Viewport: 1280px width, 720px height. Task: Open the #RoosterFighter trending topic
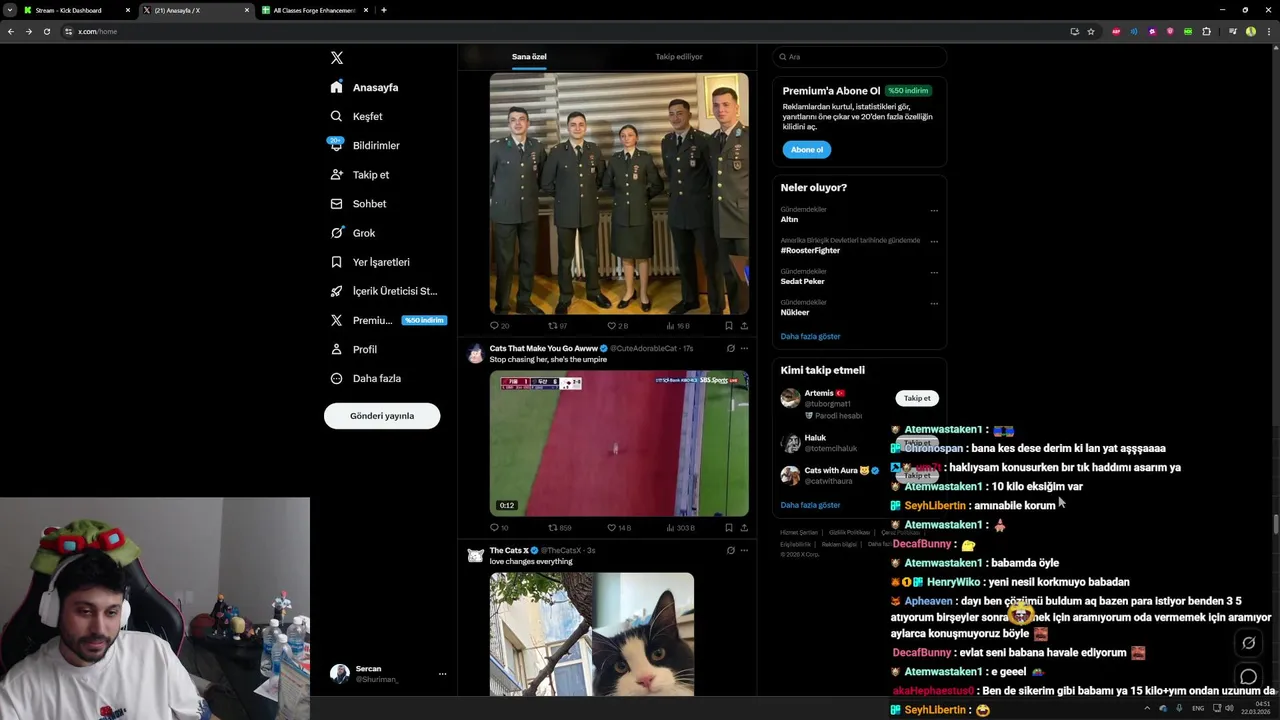coord(810,250)
